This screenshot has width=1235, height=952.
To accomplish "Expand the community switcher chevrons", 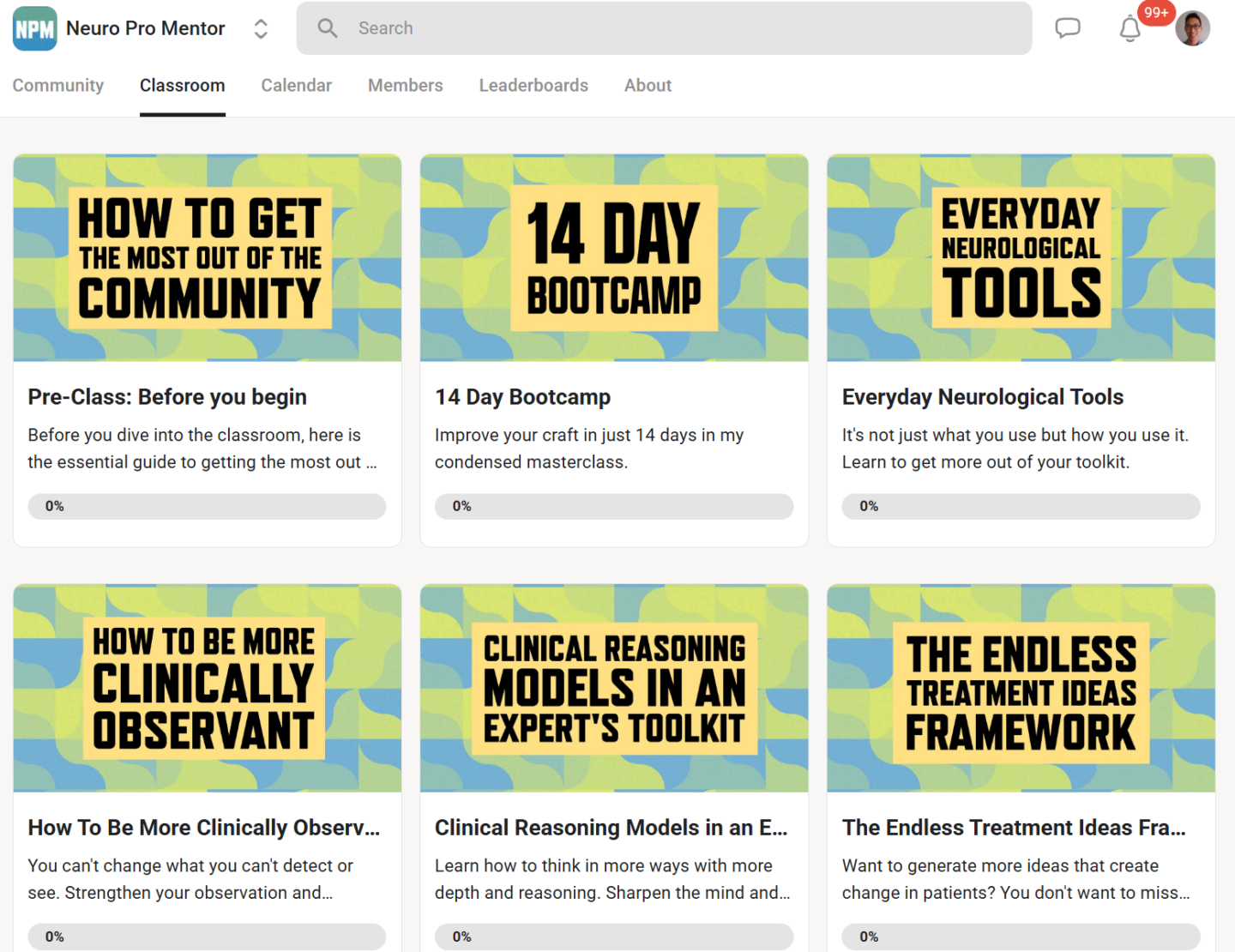I will [261, 29].
